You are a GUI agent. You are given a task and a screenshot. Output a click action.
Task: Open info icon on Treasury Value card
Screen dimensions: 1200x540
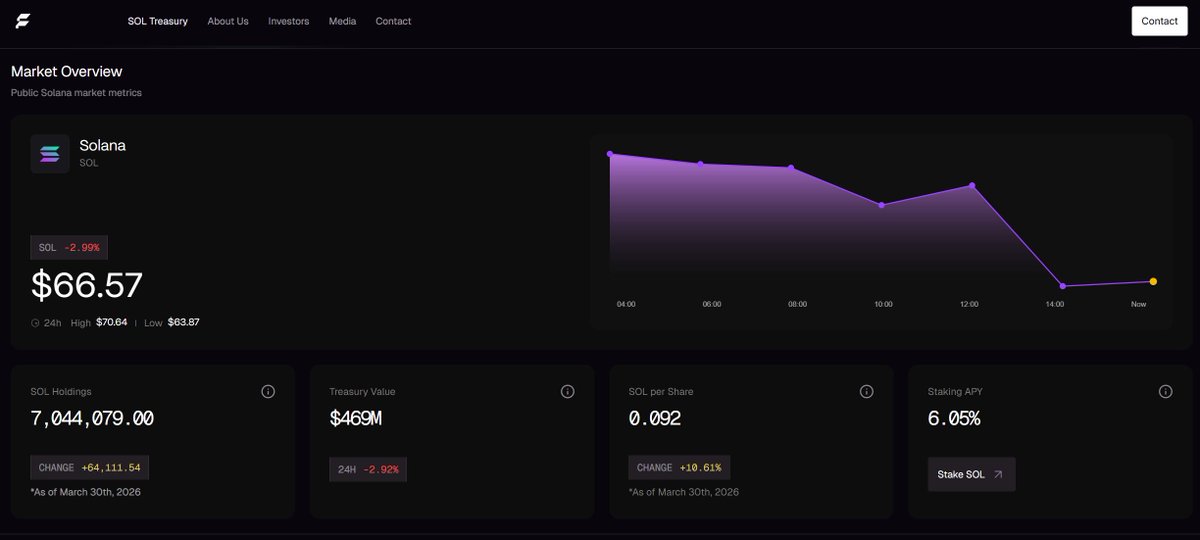pyautogui.click(x=567, y=392)
